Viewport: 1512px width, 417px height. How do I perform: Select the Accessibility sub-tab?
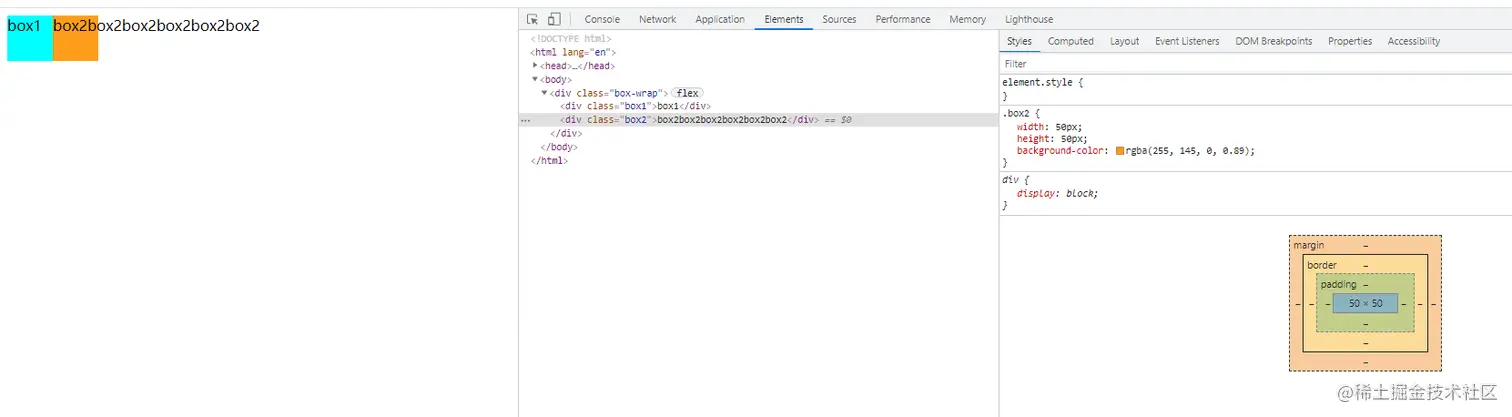1414,41
